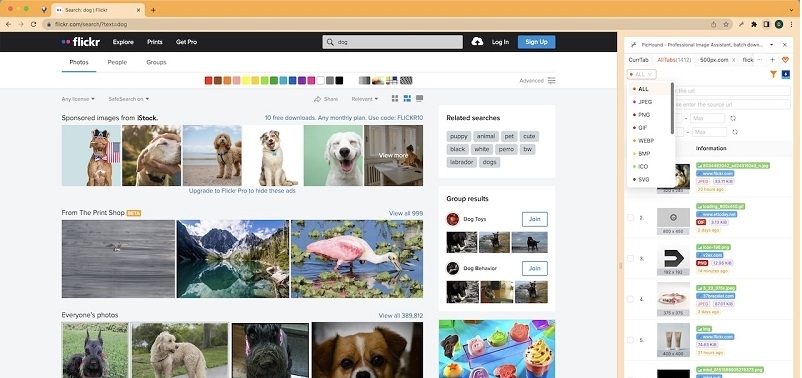Open the SafeSearch on dropdown
Screen dimensions: 802x378
[129, 99]
